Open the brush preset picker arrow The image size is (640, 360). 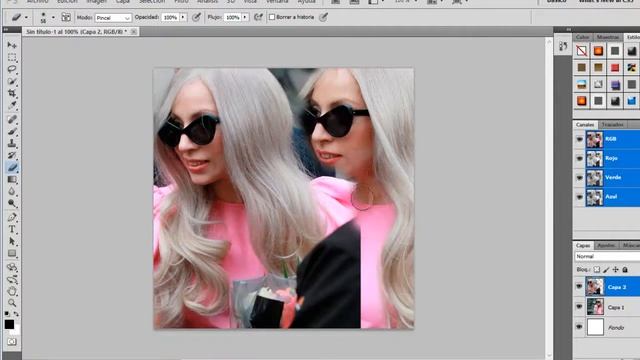click(x=53, y=18)
